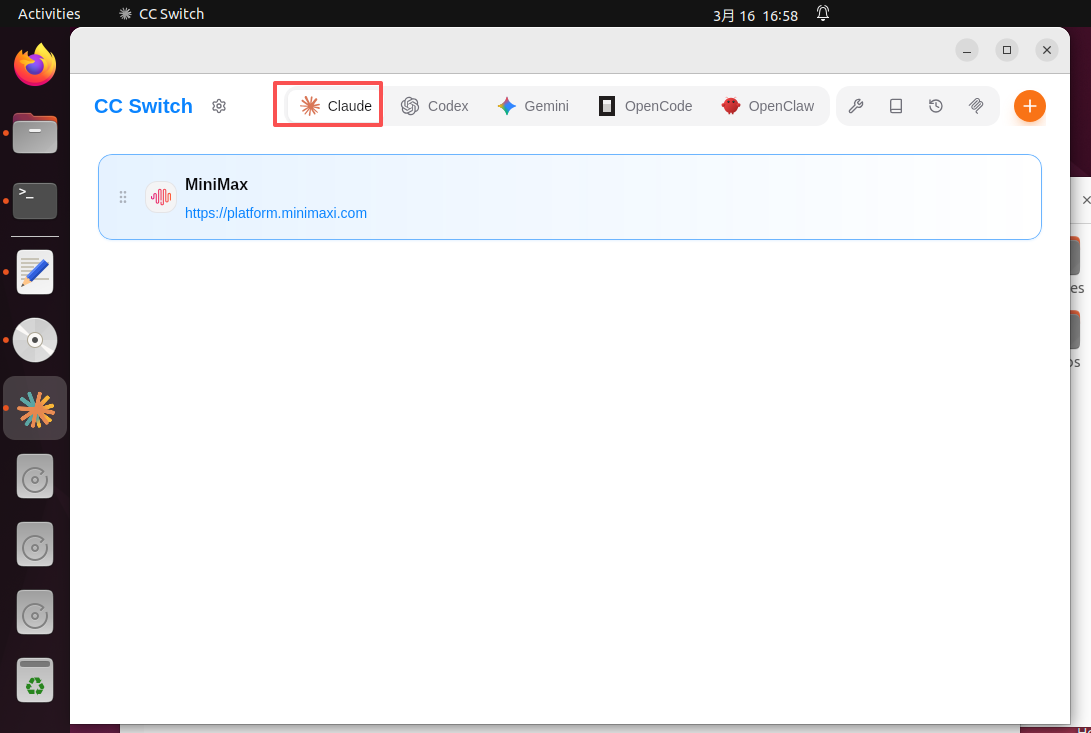Add a provider with the orange plus button
Viewport: 1091px width, 733px height.
[x=1030, y=106]
